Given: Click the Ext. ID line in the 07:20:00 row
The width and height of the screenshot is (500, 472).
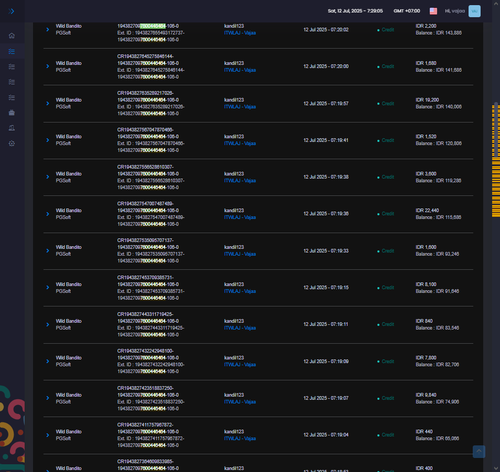Looking at the screenshot, I should point(151,73).
